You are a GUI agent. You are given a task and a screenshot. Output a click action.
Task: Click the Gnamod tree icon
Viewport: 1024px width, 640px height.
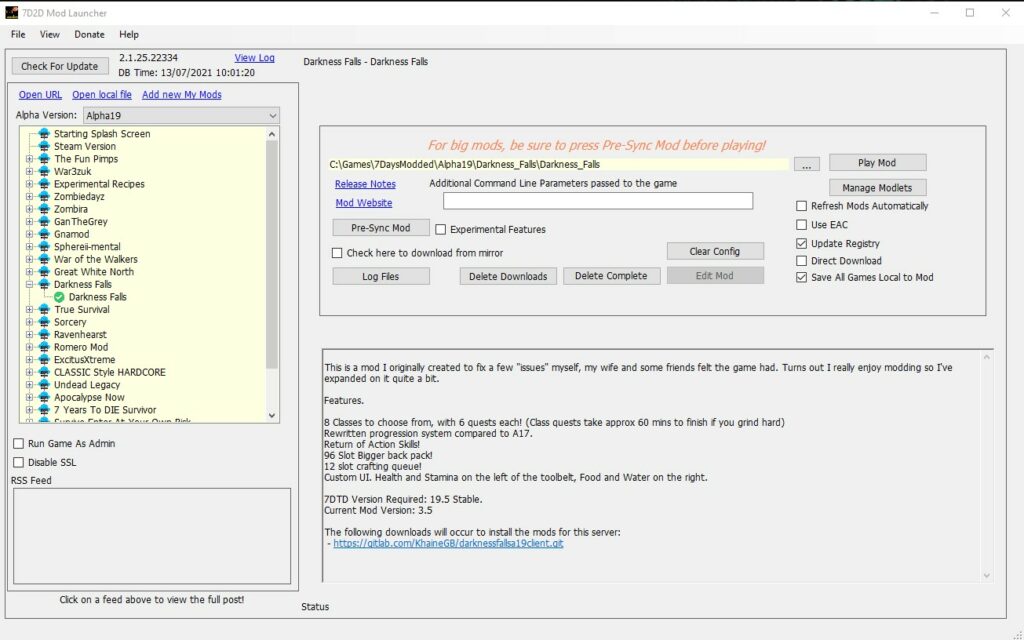[44, 234]
